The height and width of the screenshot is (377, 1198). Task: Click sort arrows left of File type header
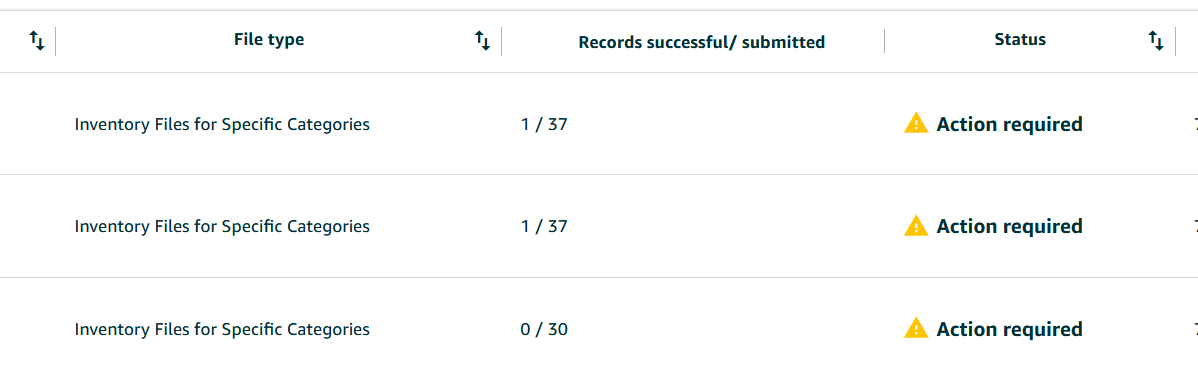[x=37, y=41]
